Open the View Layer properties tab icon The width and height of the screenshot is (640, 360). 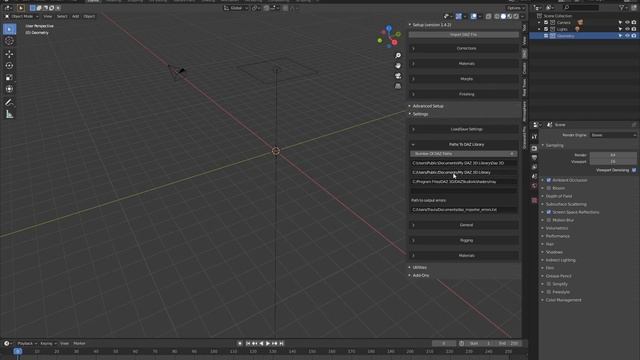534,167
